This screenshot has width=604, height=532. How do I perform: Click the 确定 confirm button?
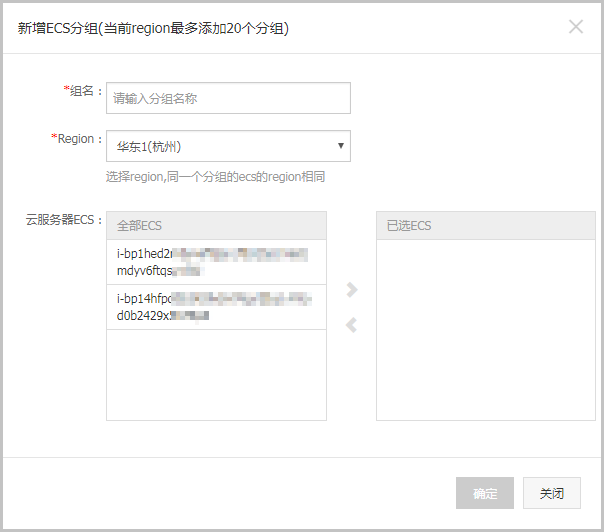pyautogui.click(x=485, y=493)
